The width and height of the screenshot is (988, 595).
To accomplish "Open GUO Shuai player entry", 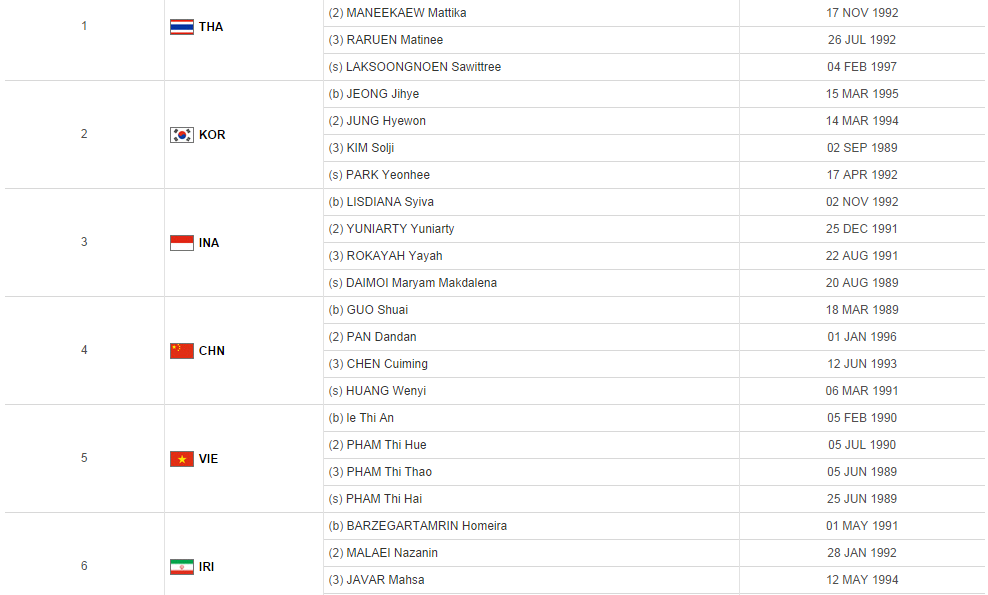I will point(377,310).
